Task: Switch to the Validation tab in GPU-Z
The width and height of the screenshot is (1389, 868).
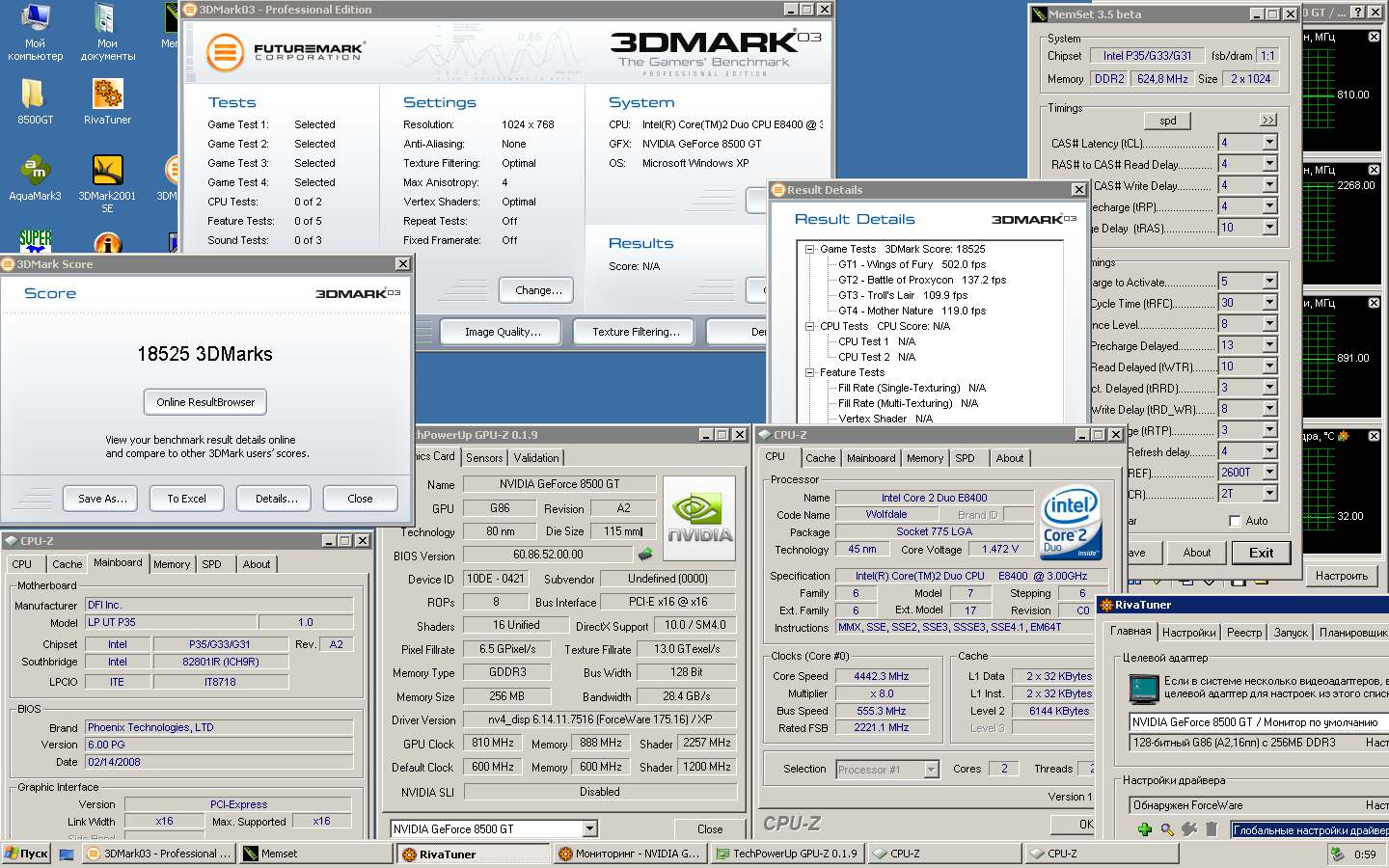Action: tap(536, 458)
